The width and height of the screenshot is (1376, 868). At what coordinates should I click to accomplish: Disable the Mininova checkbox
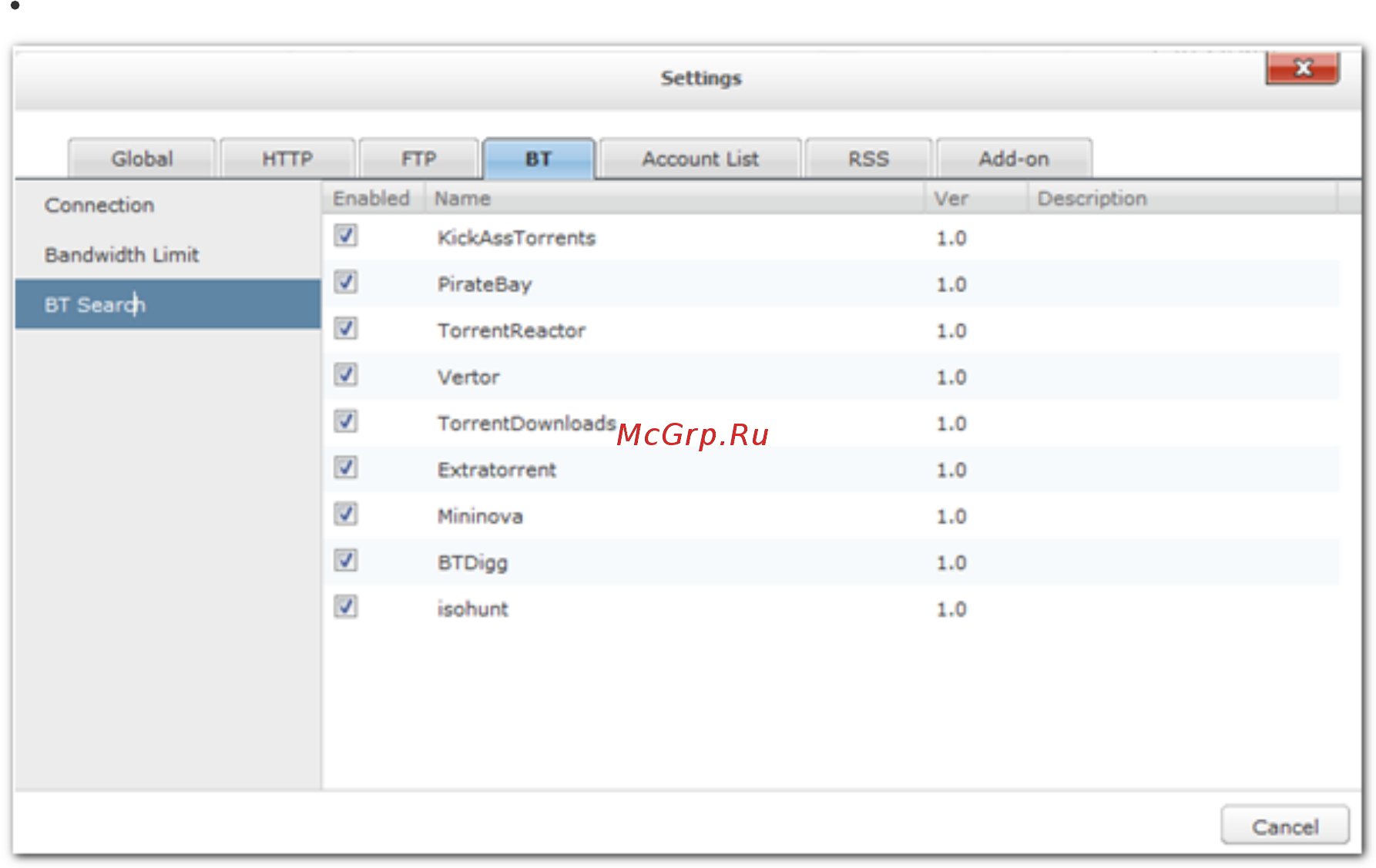[x=346, y=514]
